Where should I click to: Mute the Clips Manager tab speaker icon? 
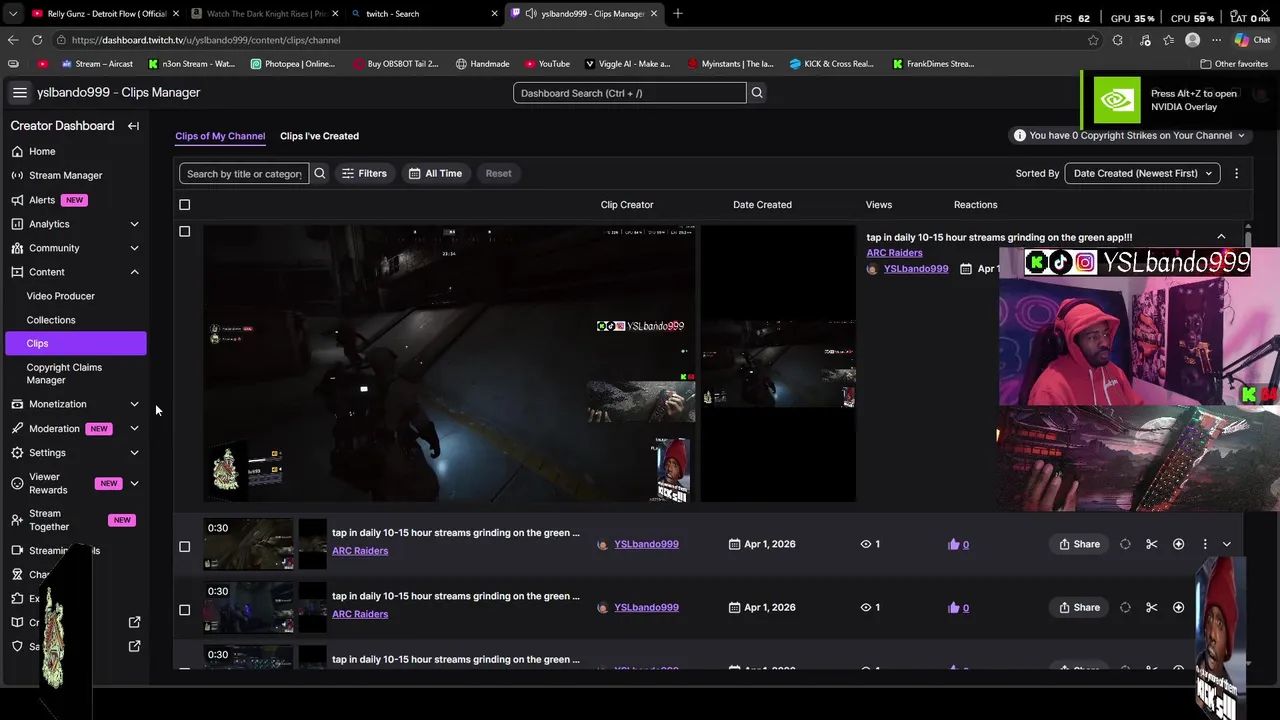pyautogui.click(x=531, y=14)
